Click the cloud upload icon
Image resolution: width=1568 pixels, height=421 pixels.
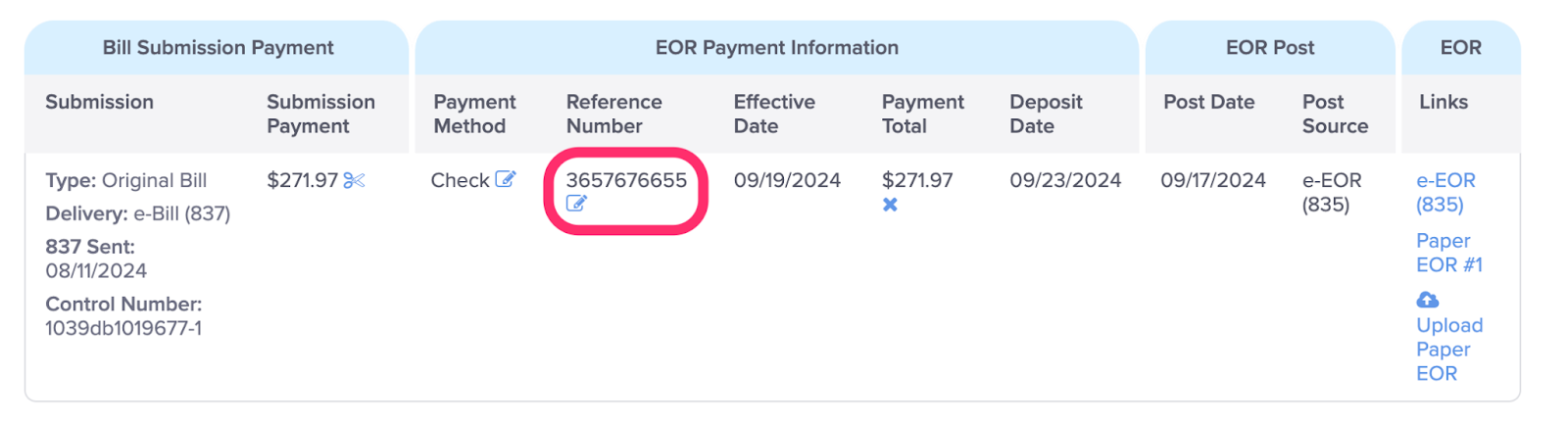tap(1428, 300)
